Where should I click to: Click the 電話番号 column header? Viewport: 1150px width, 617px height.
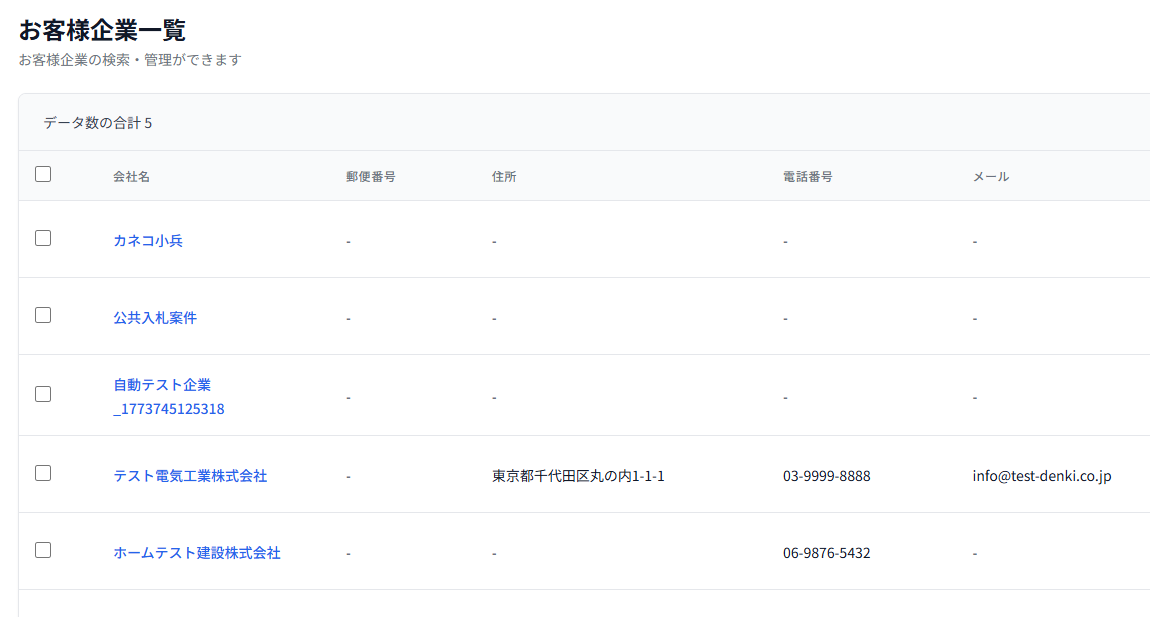[808, 177]
